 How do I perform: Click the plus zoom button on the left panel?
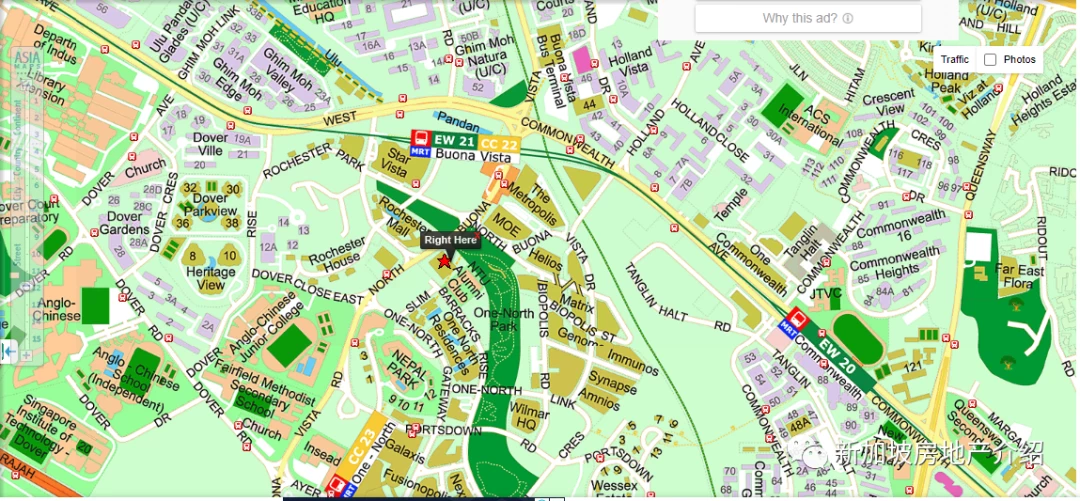26,355
